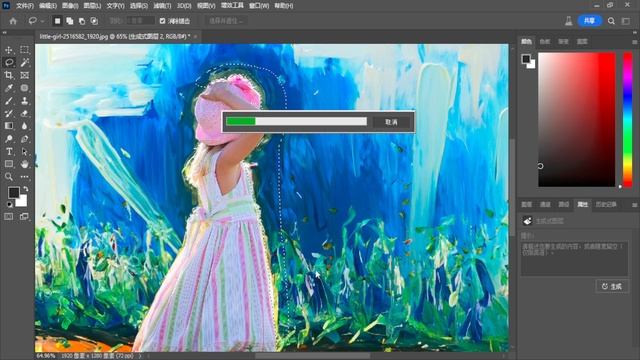Viewport: 640px width, 360px height.
Task: Select the Magic Wand tool
Action: (x=24, y=62)
